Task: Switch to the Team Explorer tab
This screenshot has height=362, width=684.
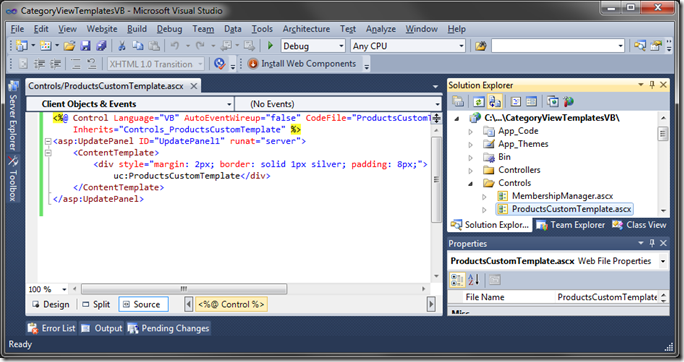Action: tap(571, 225)
